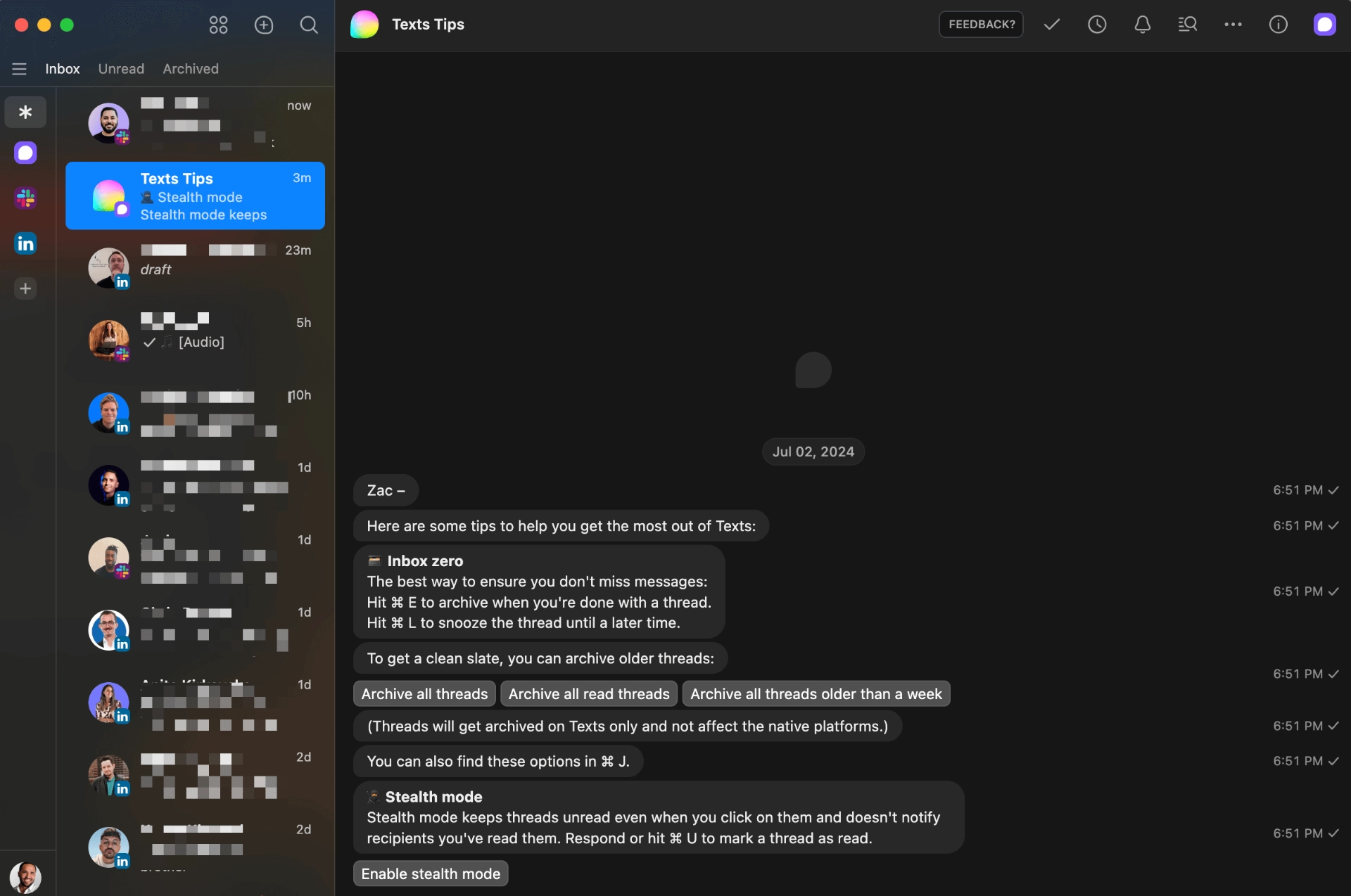Open the conversation timestamped now
This screenshot has width=1351, height=896.
point(195,124)
